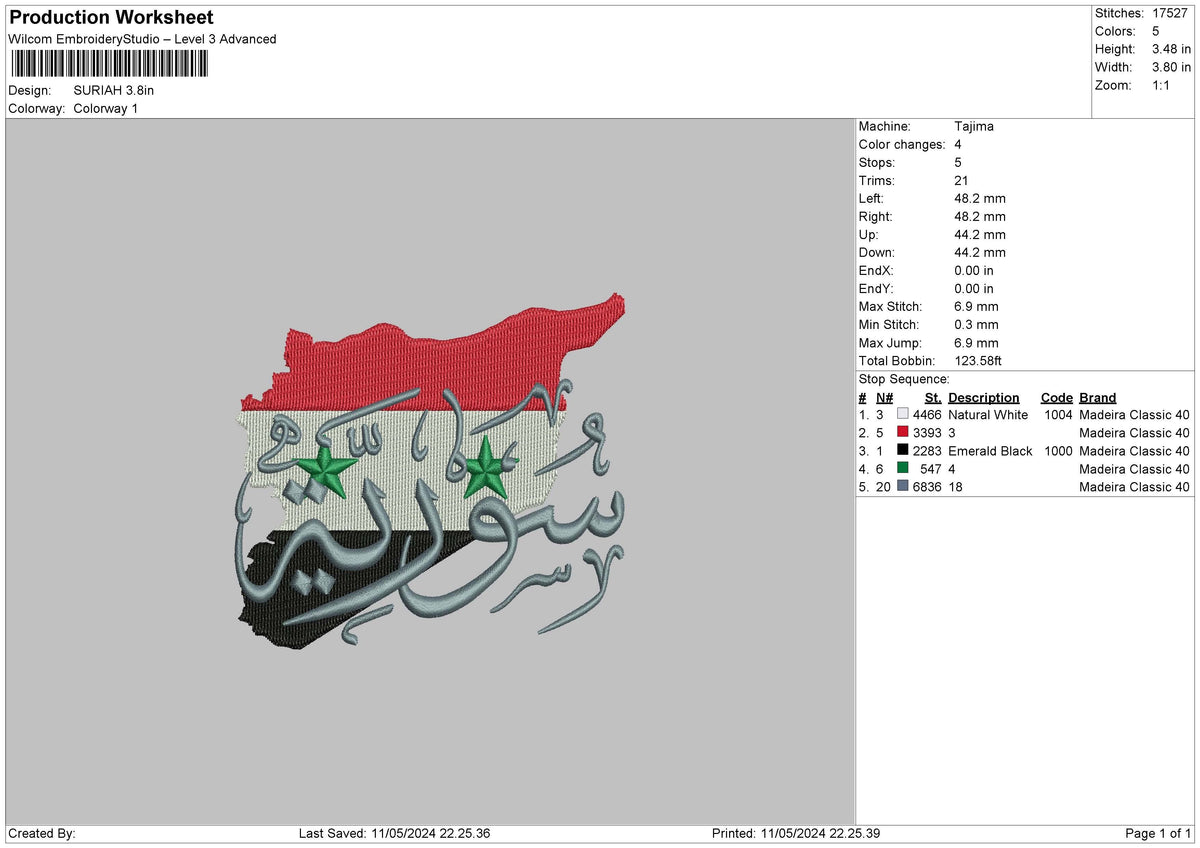Click the Width value 3.80 in
The image size is (1200, 848).
tap(1171, 67)
